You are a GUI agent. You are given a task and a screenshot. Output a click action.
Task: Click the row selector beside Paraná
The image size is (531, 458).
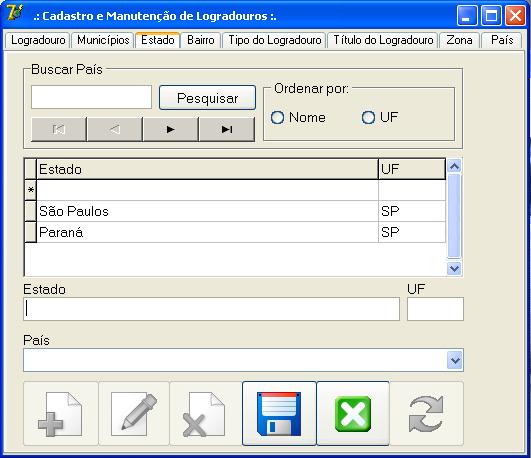click(30, 232)
